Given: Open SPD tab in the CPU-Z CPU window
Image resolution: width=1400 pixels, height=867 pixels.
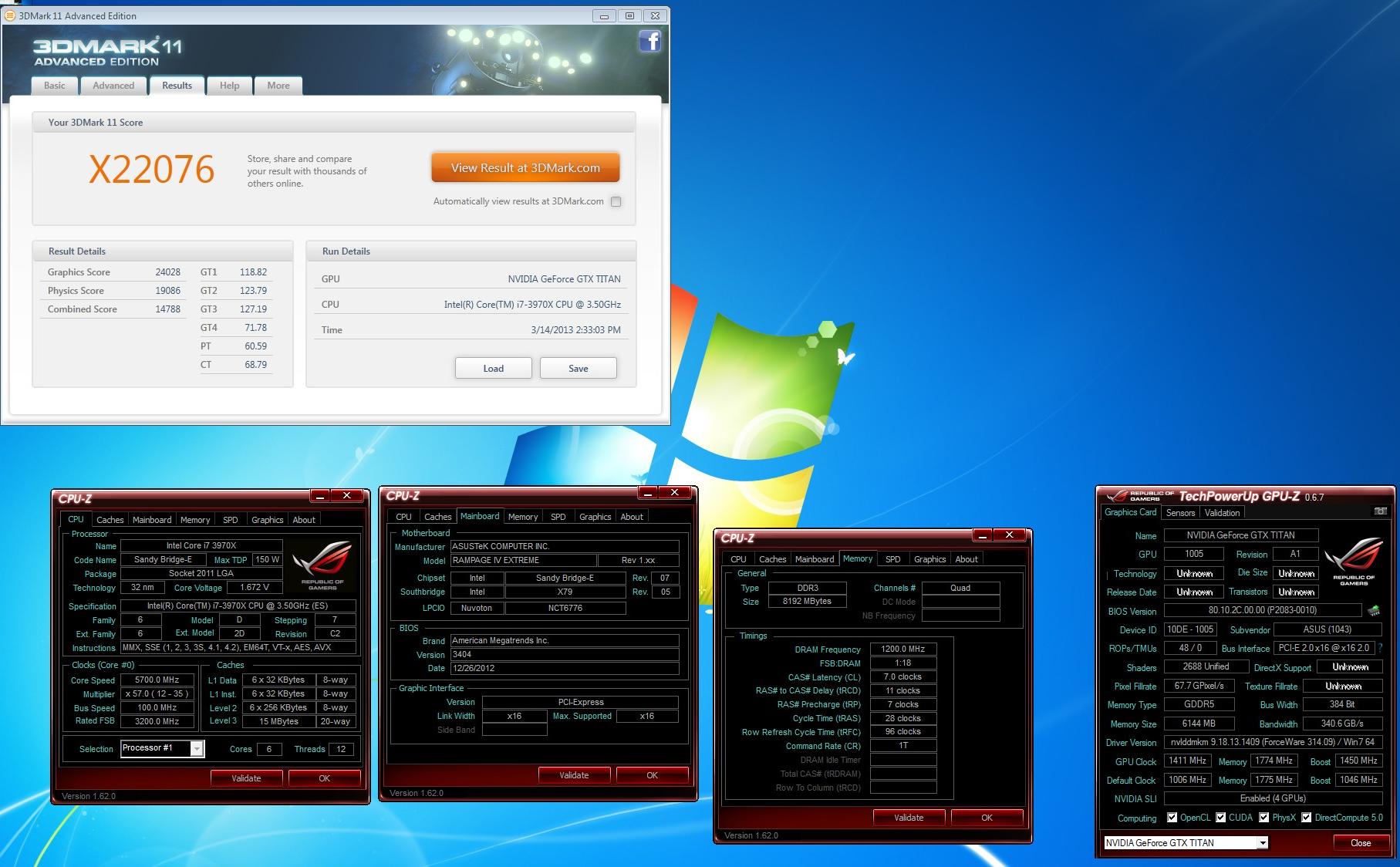Looking at the screenshot, I should click(231, 520).
